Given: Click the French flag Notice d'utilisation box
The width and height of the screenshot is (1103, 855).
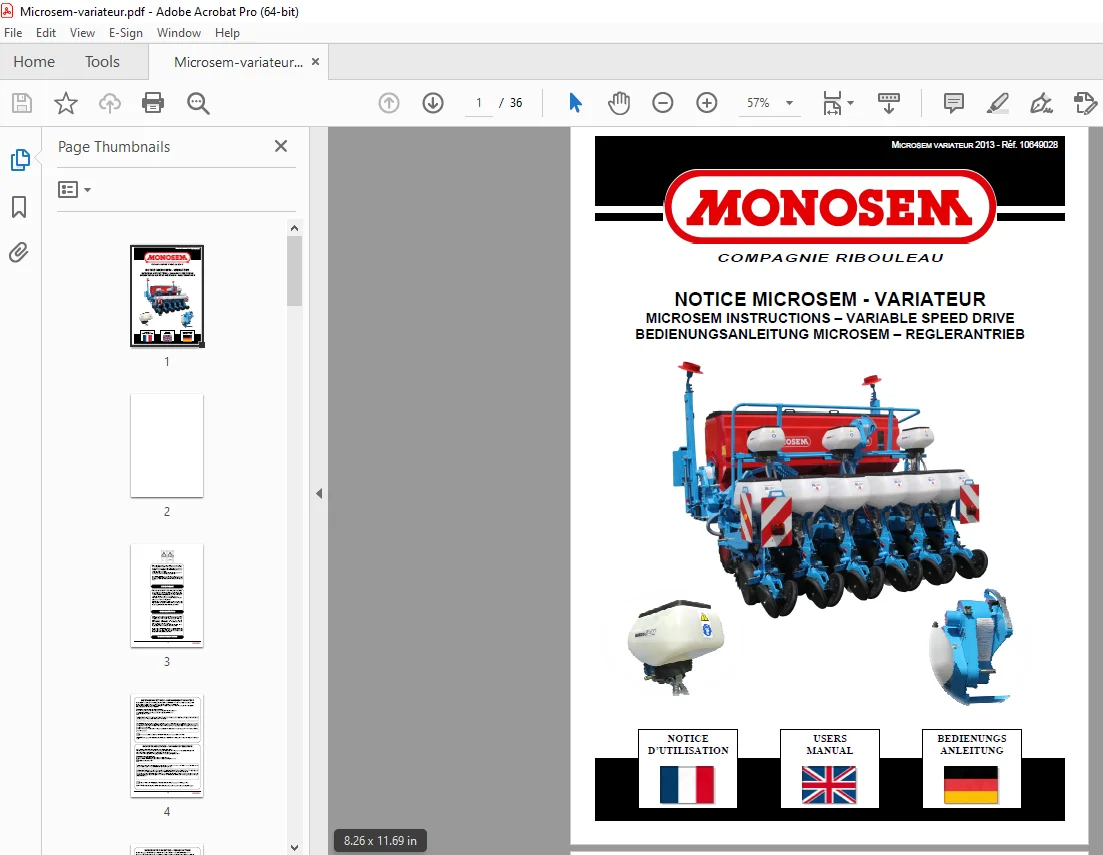Looking at the screenshot, I should click(x=688, y=768).
